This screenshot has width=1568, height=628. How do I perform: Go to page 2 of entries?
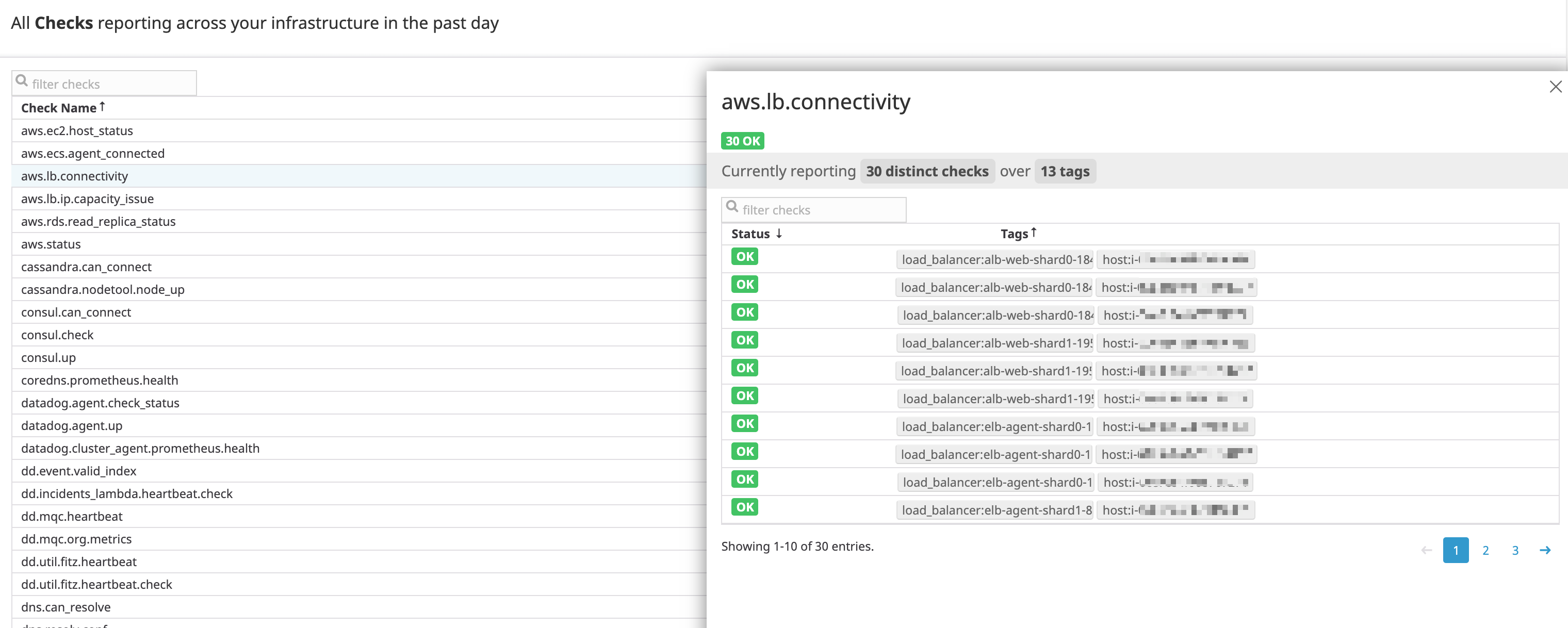click(1485, 550)
